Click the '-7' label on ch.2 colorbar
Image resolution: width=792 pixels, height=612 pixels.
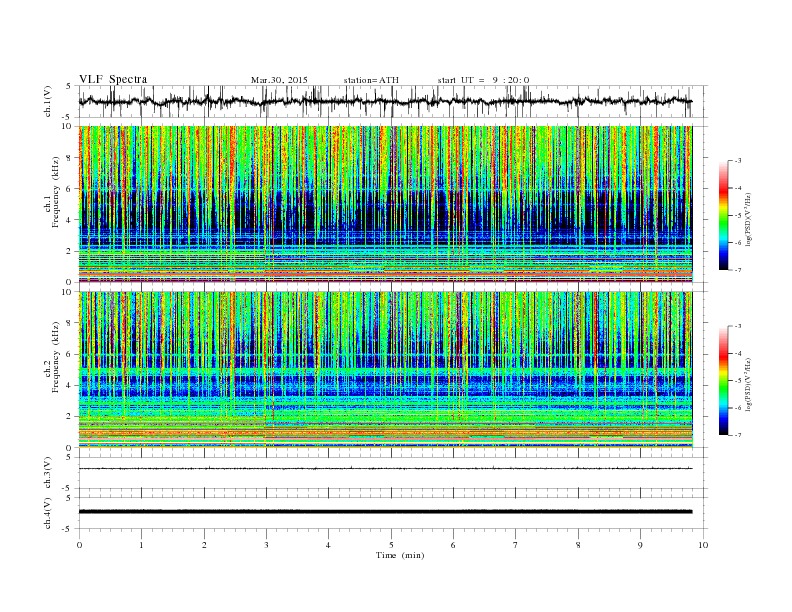tap(737, 435)
